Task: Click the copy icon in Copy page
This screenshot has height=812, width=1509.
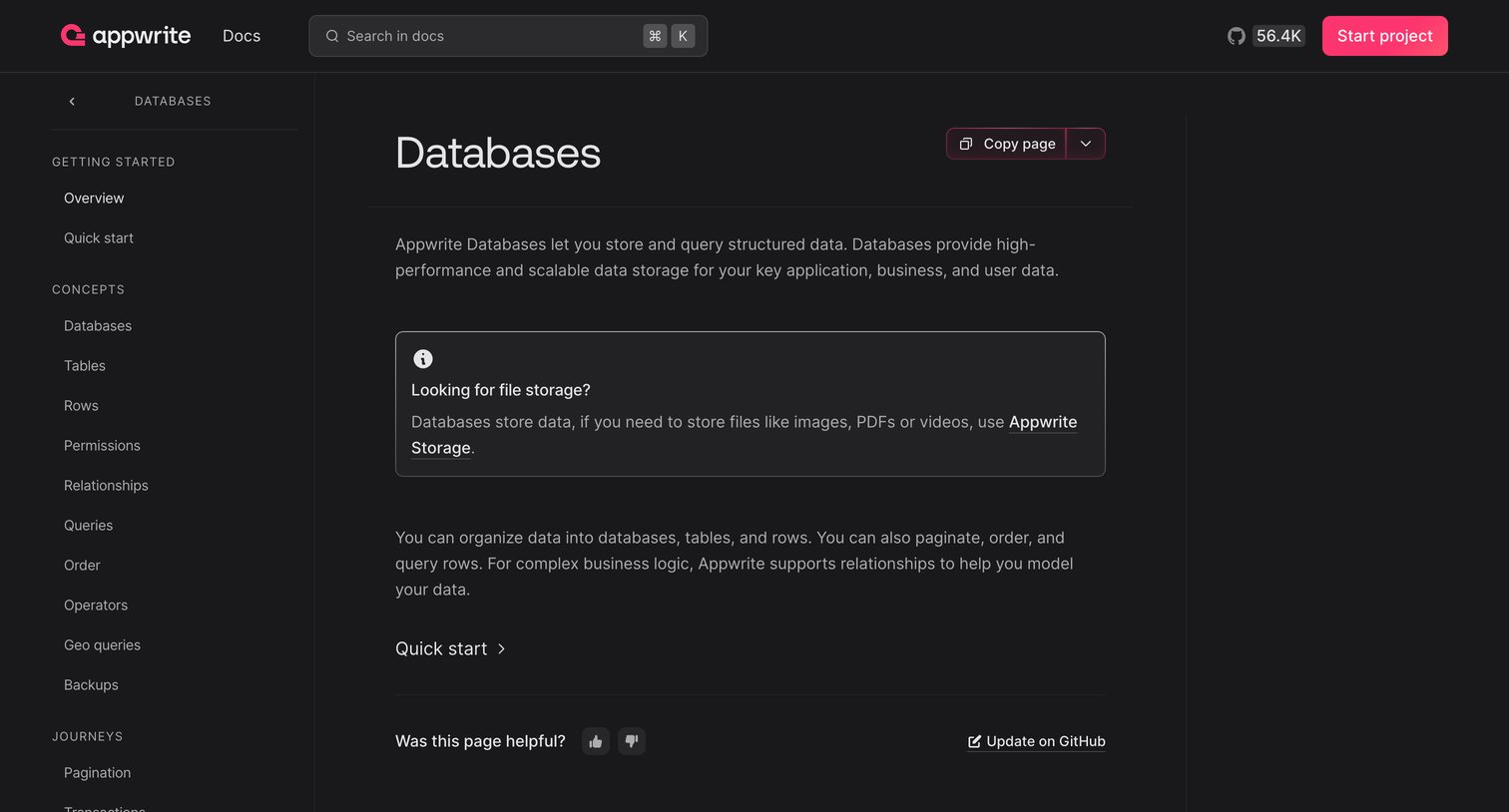Action: point(966,144)
